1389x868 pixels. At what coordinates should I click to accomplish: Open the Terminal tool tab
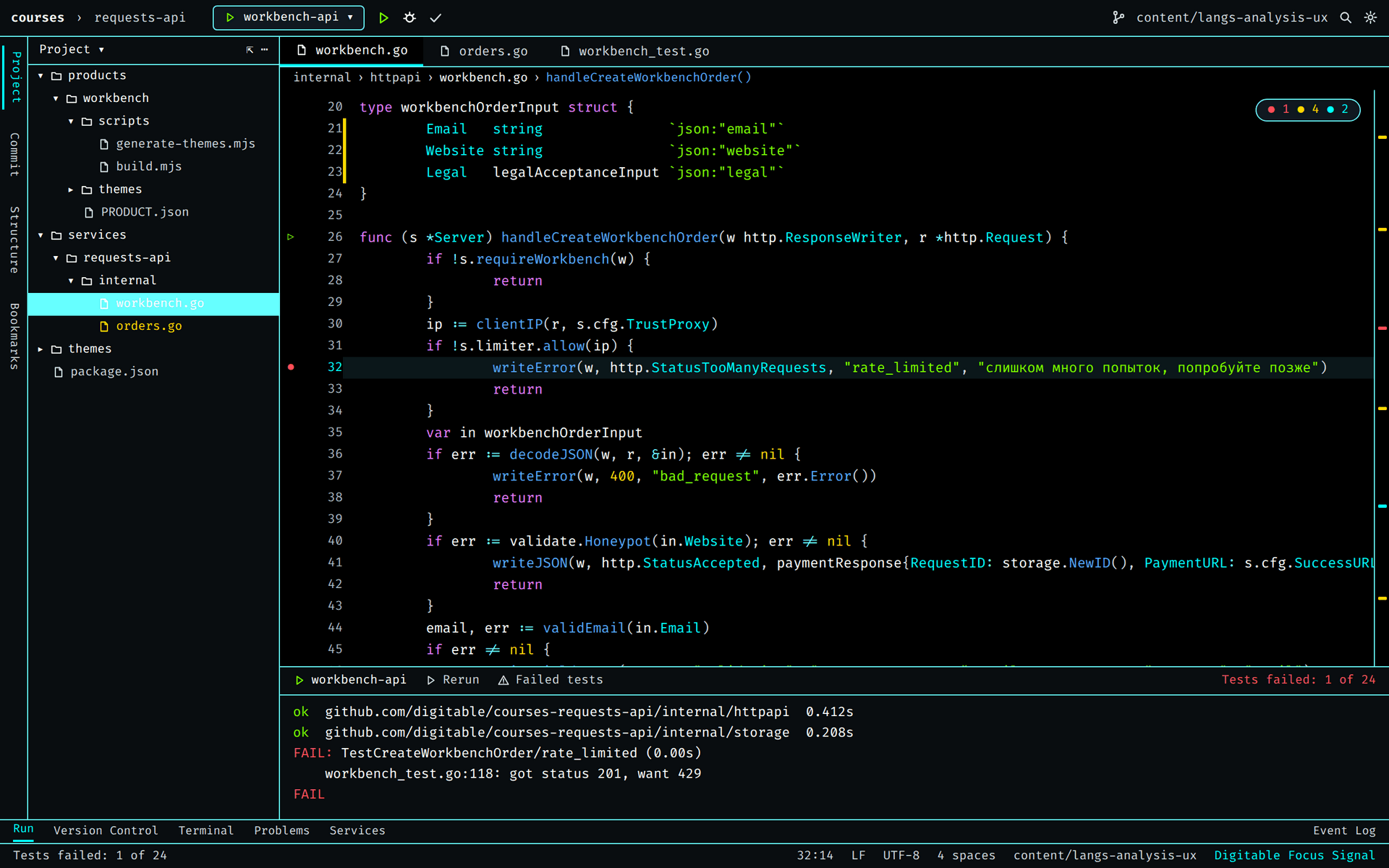pyautogui.click(x=206, y=830)
